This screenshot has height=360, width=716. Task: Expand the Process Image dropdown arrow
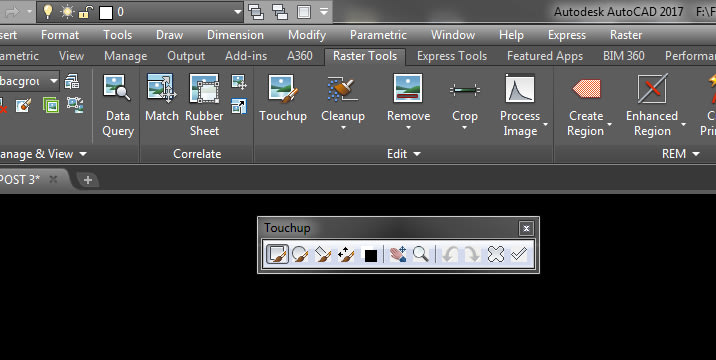point(545,124)
